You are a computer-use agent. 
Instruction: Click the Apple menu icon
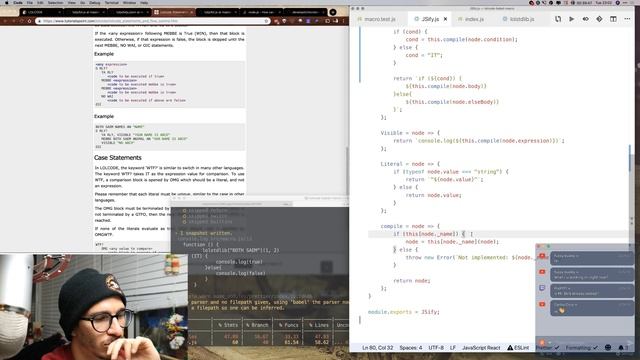[6, 2]
